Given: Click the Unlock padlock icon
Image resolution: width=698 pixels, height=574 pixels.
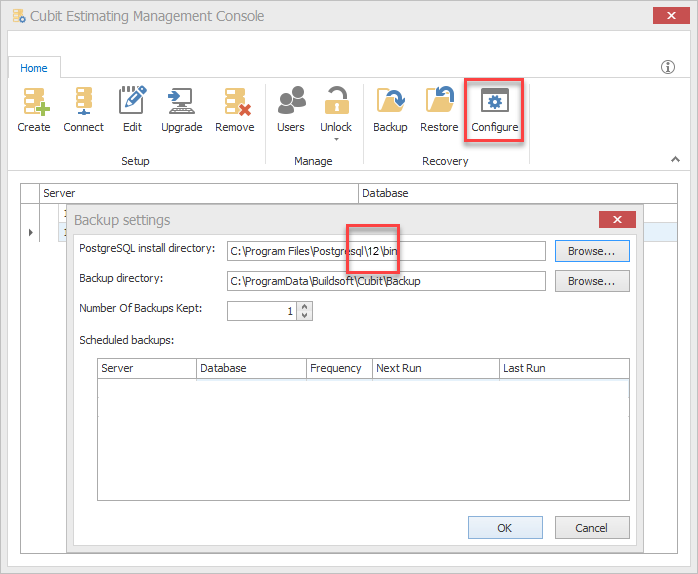Looking at the screenshot, I should click(336, 101).
